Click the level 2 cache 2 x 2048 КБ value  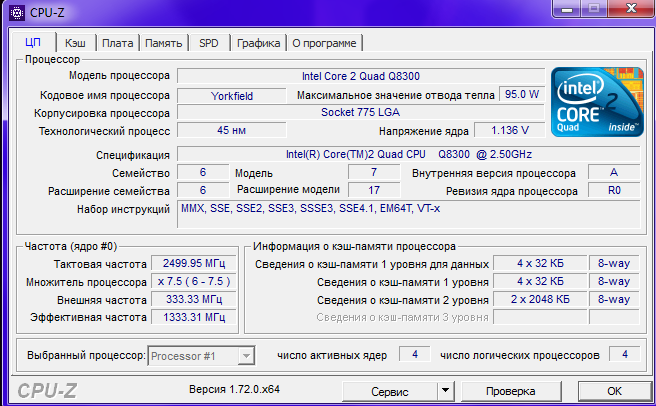click(540, 299)
